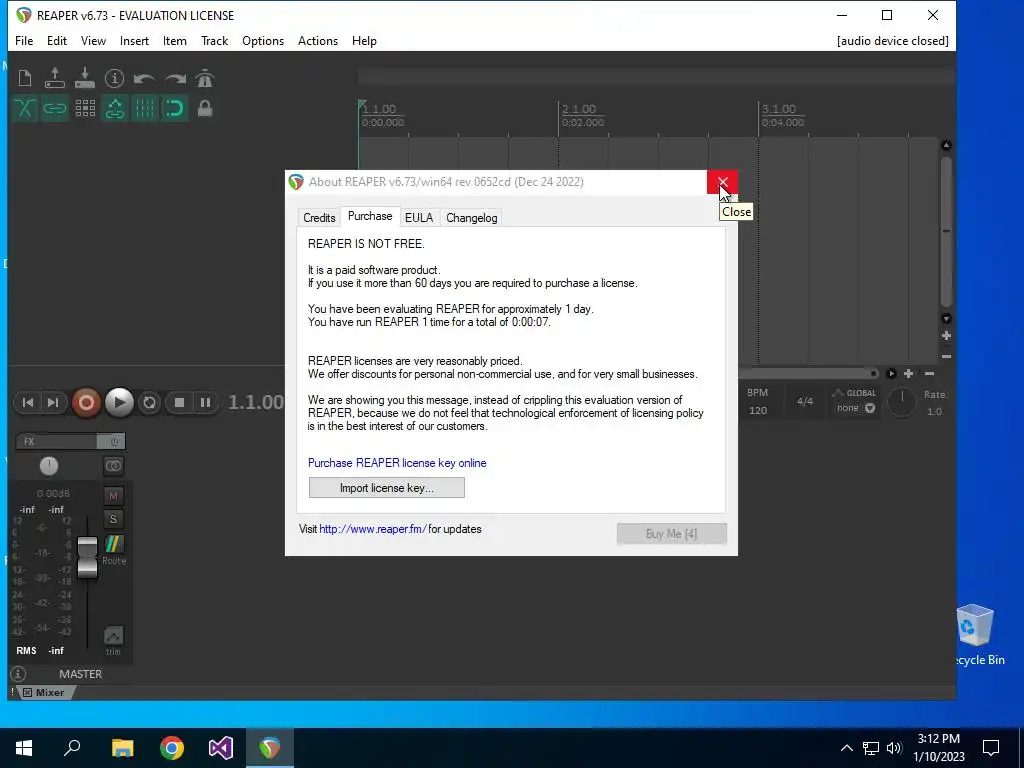Open the Track menu
The height and width of the screenshot is (768, 1024).
tap(214, 40)
